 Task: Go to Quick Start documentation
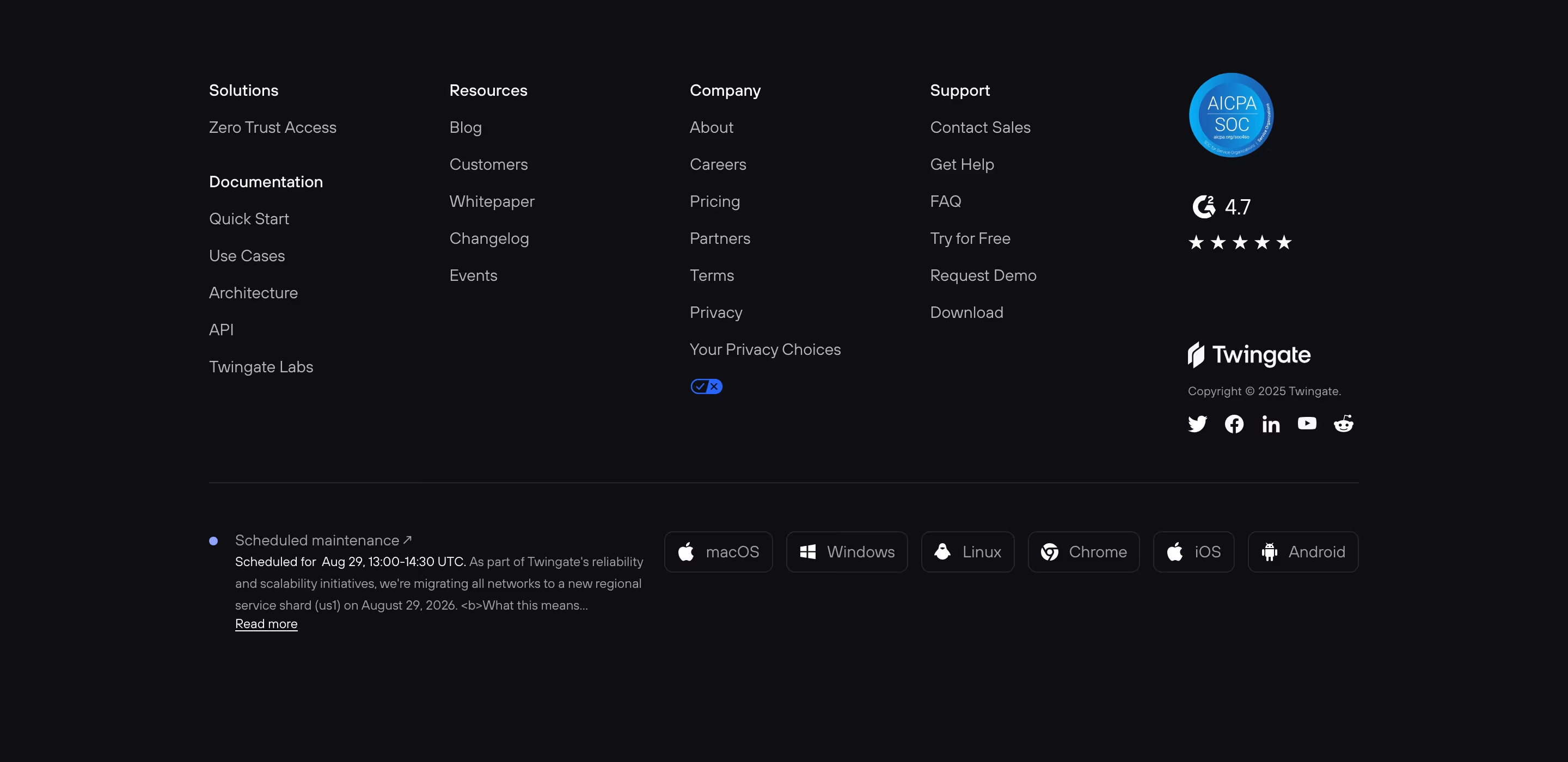[x=249, y=218]
